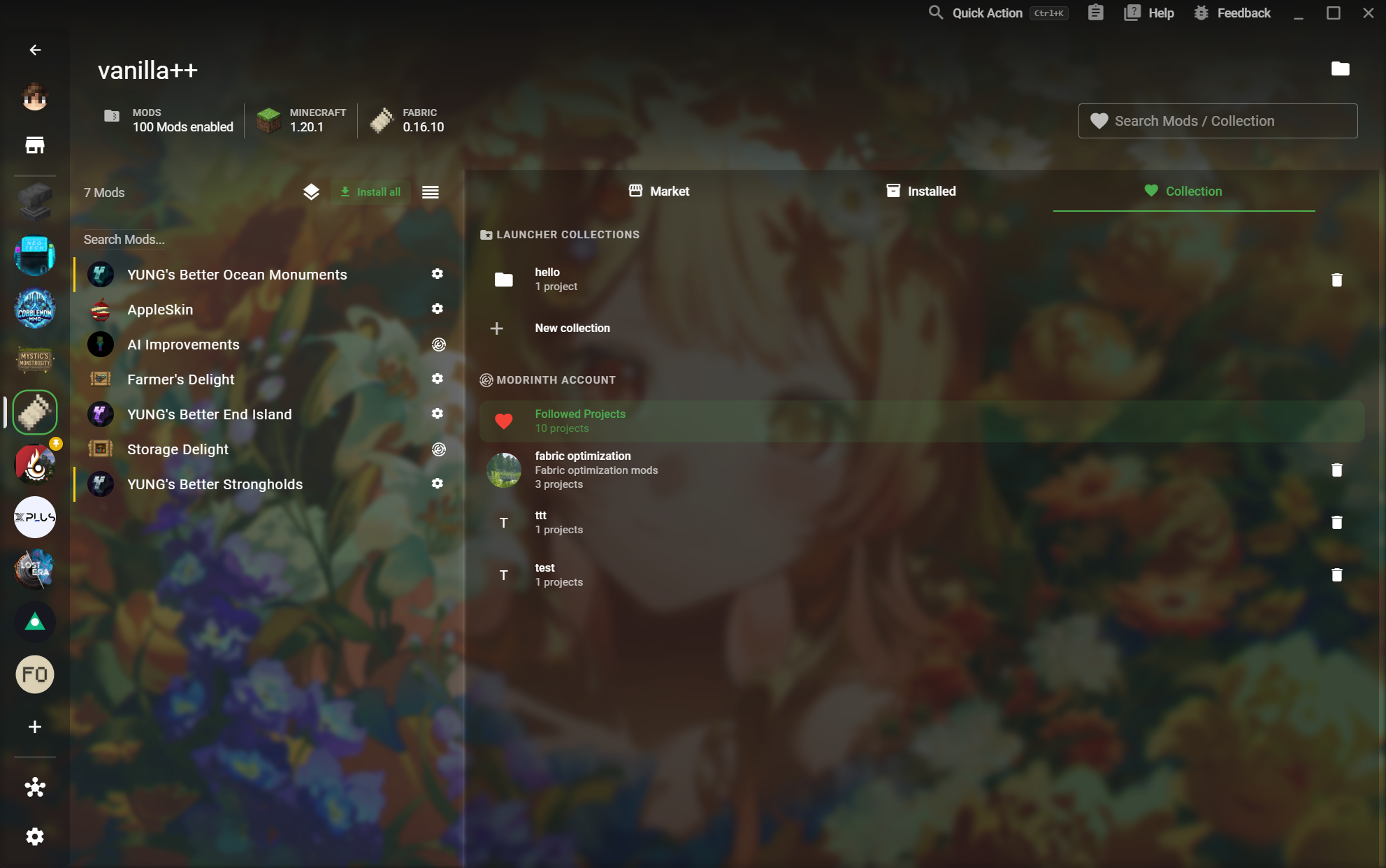Select the Cobblemon MMO instance
This screenshot has height=868, width=1386.
pos(35,308)
